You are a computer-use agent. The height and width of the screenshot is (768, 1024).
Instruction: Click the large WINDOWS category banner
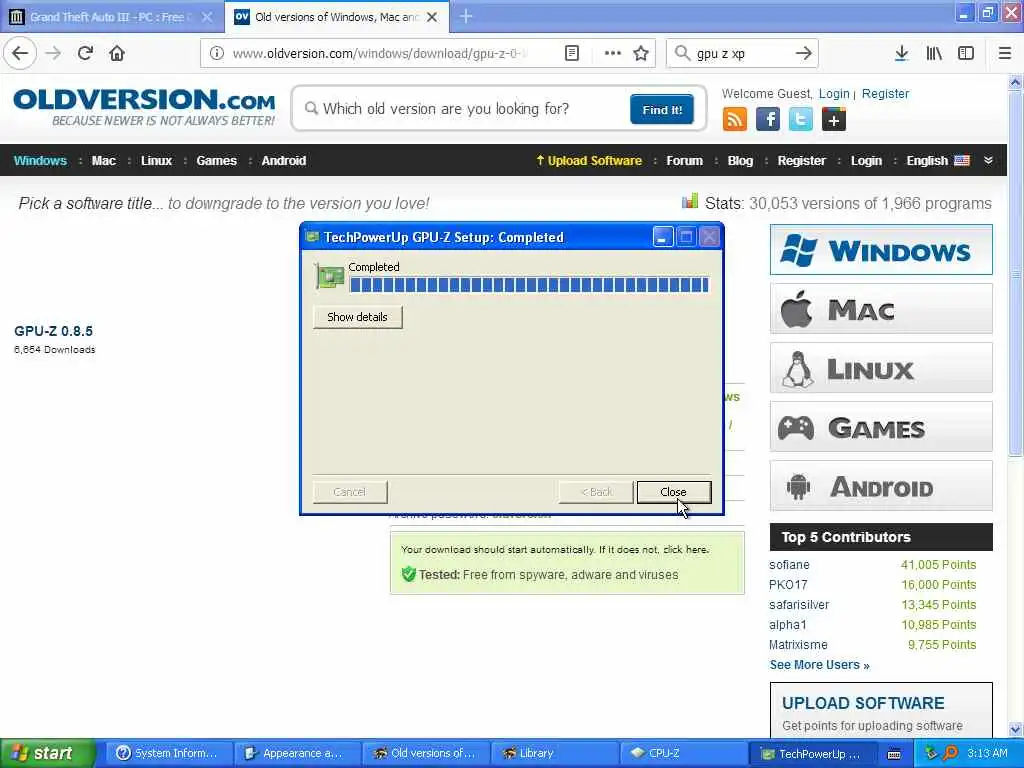point(881,249)
